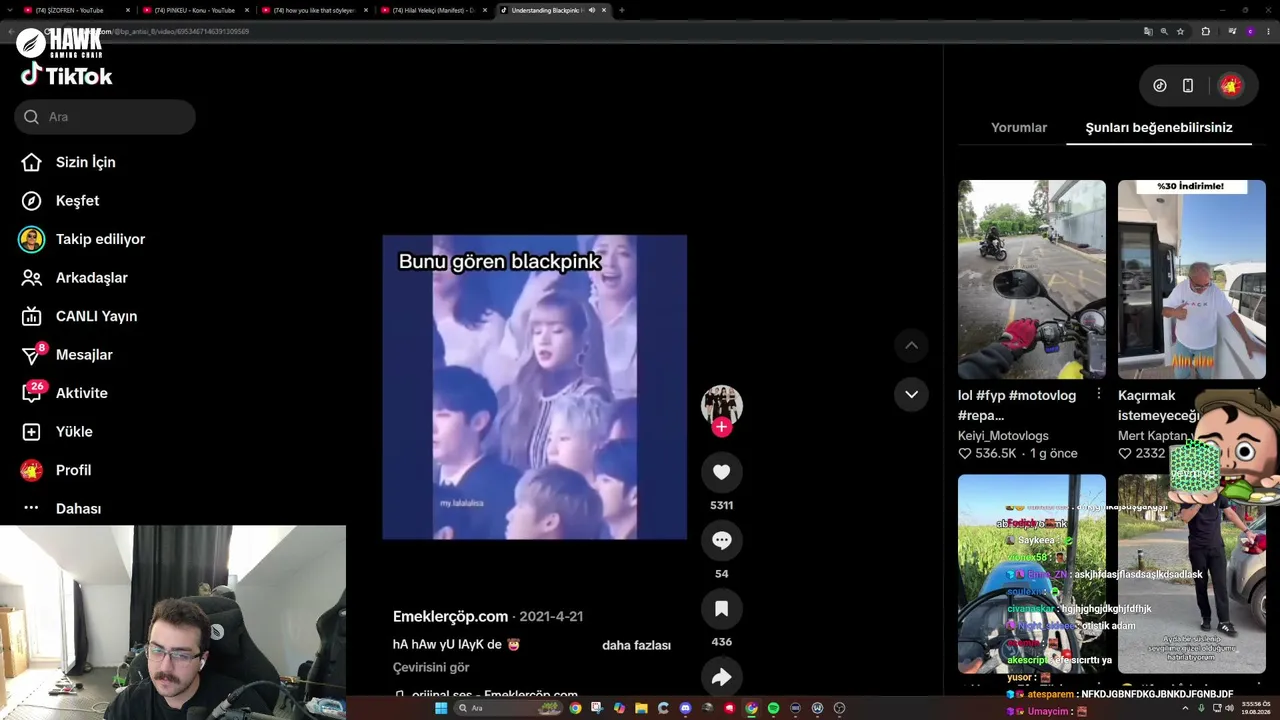1280x720 pixels.
Task: Open the creator avatar beside the video
Action: pyautogui.click(x=721, y=404)
